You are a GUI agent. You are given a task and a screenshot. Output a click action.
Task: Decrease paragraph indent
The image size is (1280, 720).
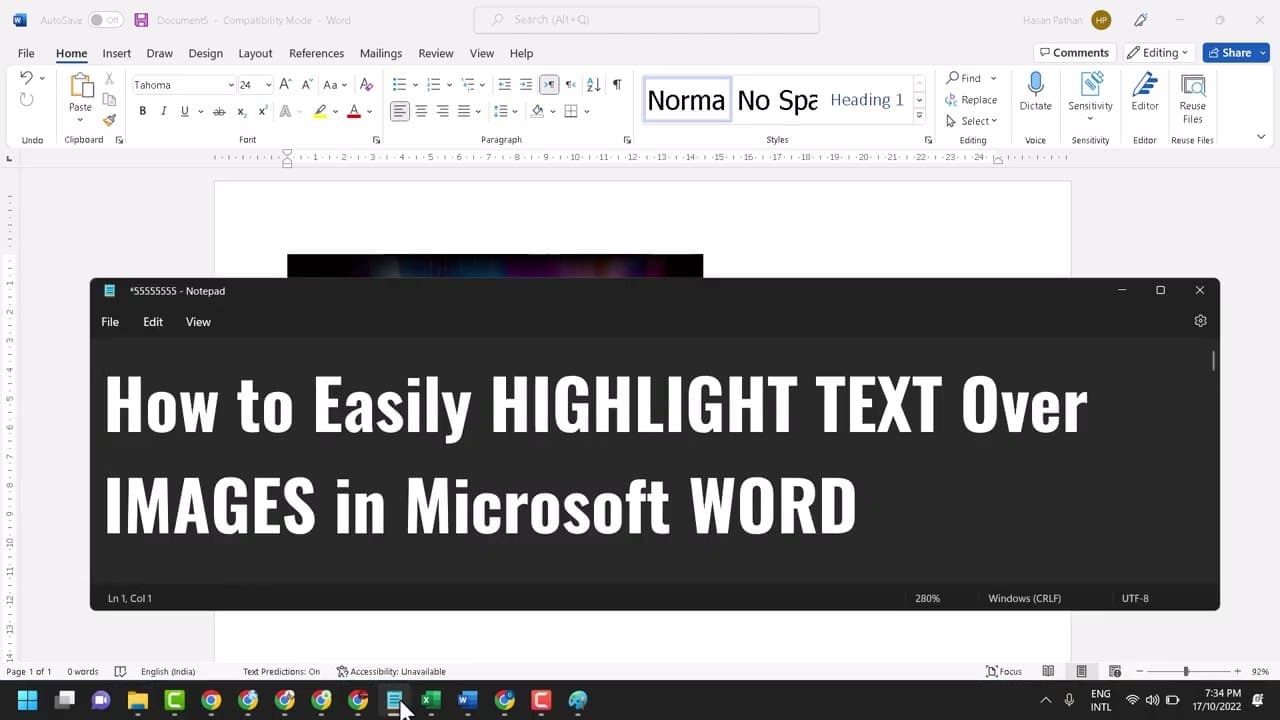(x=504, y=85)
